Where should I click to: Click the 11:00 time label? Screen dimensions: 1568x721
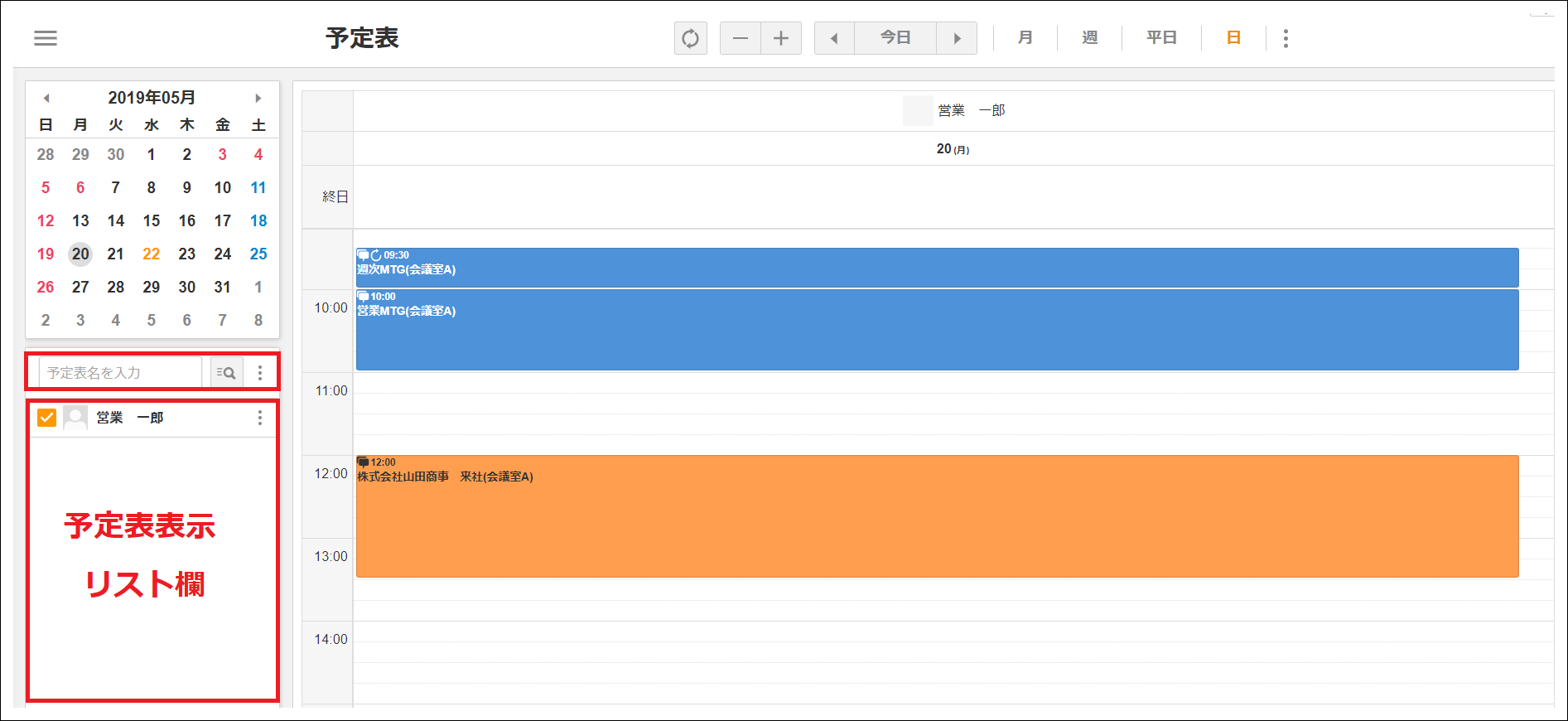(331, 390)
